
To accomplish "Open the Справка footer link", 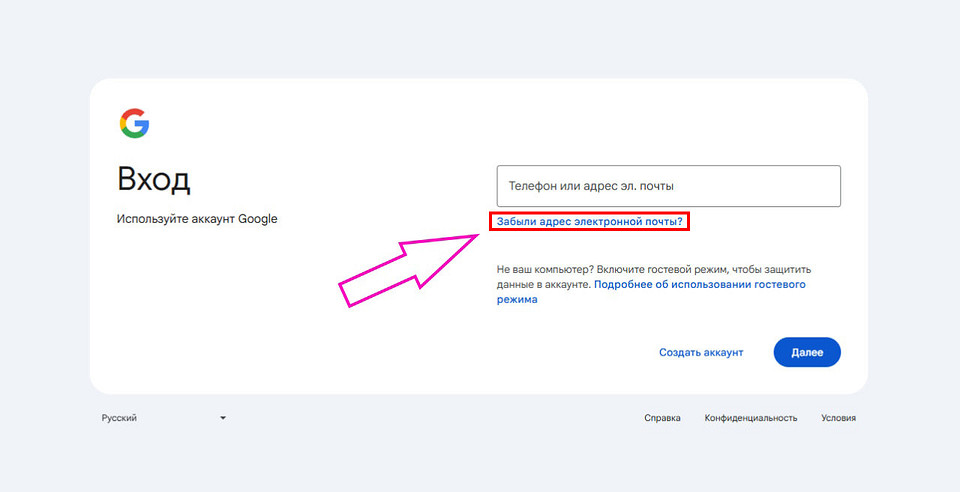I will pos(662,418).
